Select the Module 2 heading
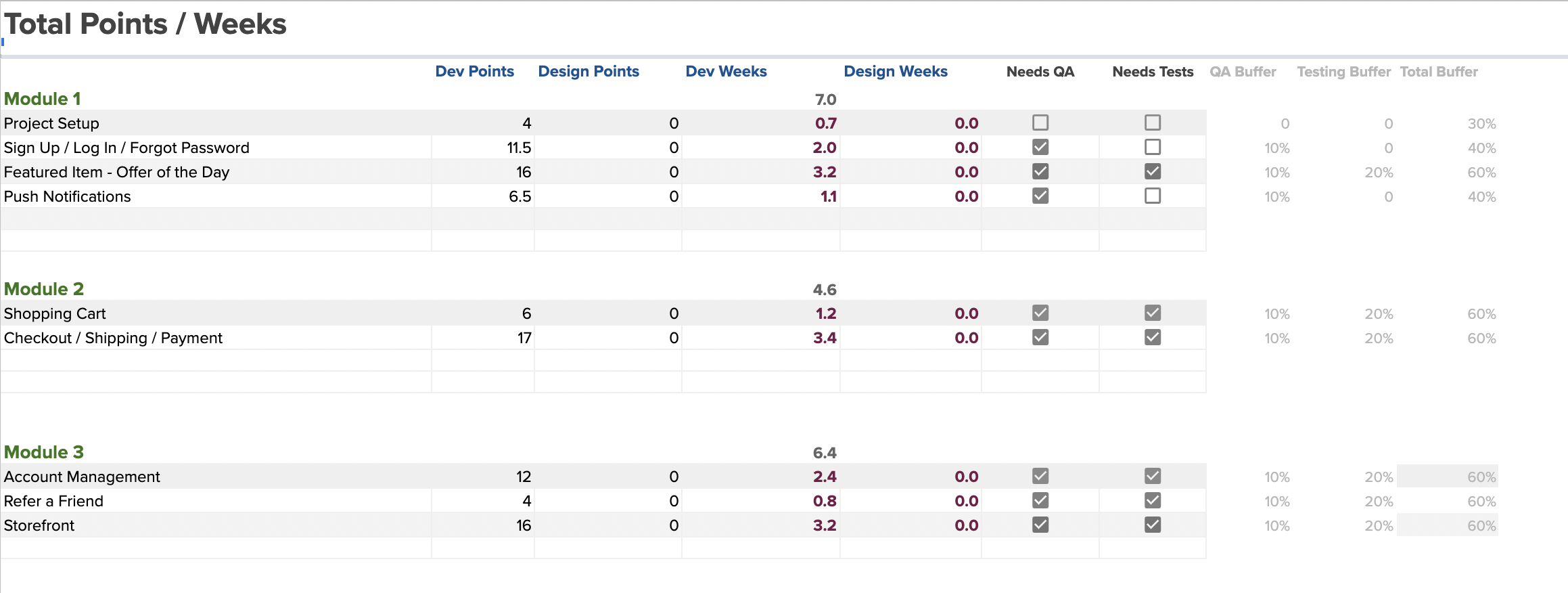 coord(44,289)
